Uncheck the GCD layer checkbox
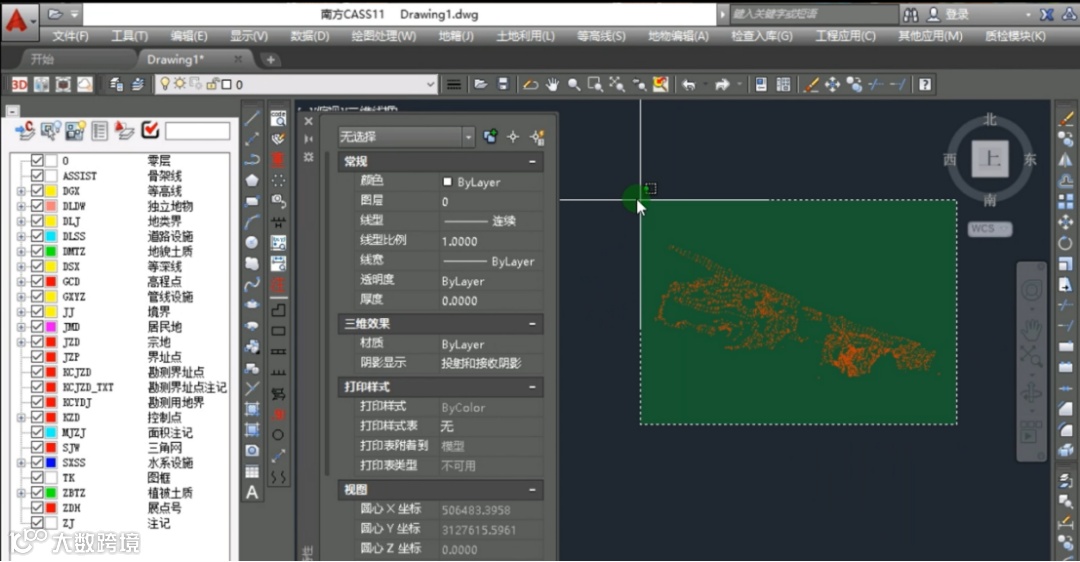The image size is (1080, 562). coord(37,282)
